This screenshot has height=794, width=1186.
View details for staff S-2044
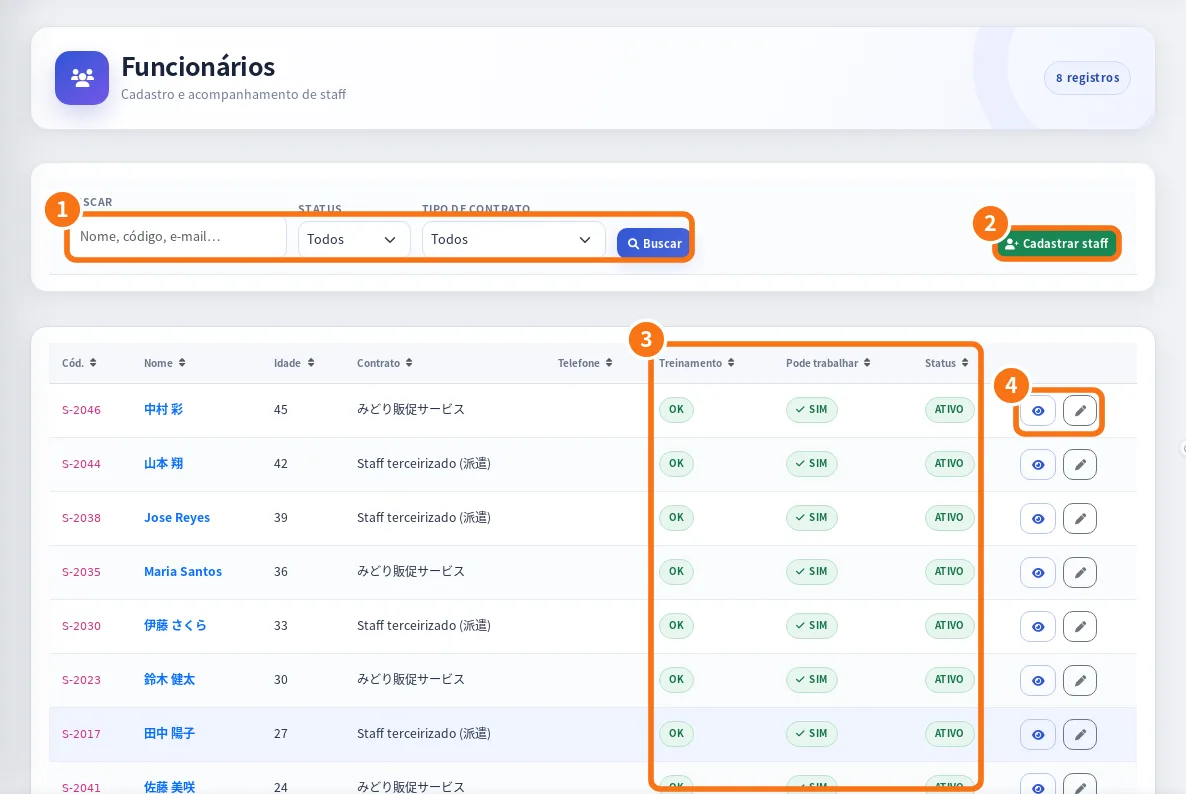tap(1038, 464)
